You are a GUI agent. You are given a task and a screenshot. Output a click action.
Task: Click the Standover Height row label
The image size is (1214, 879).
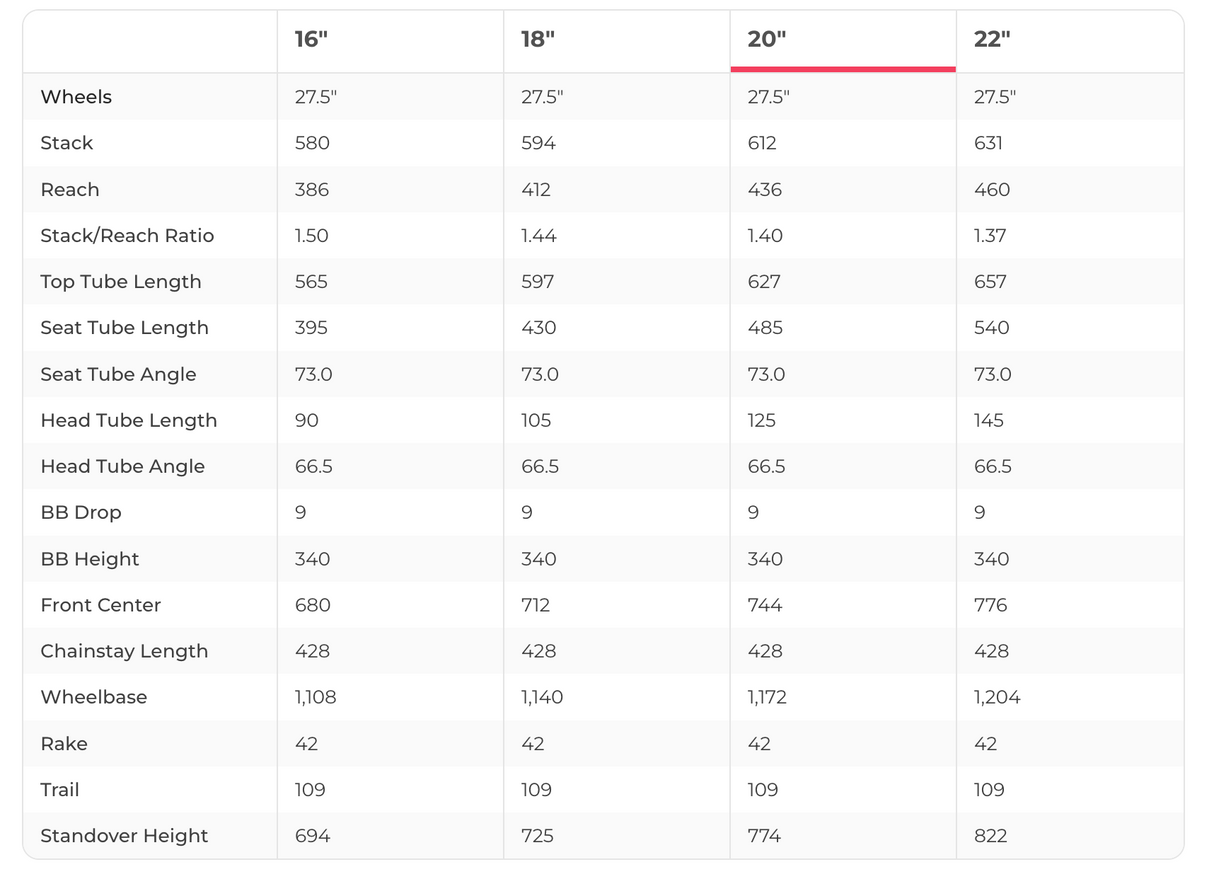(124, 836)
